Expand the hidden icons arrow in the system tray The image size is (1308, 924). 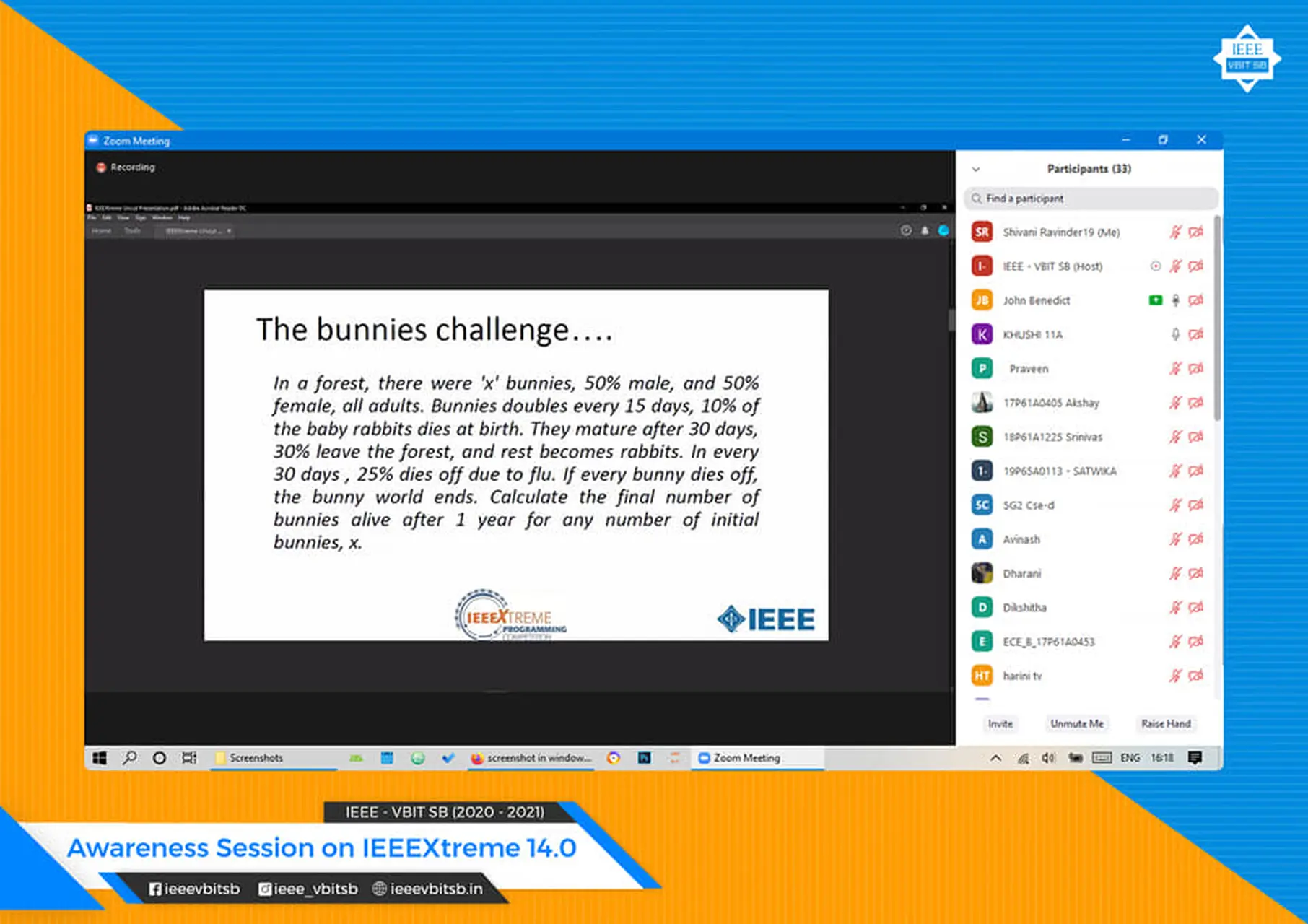point(995,758)
